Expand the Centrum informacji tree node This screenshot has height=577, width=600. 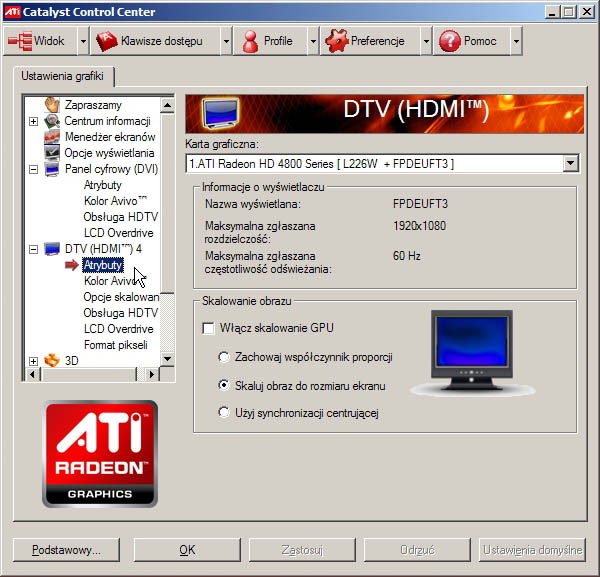pos(33,121)
